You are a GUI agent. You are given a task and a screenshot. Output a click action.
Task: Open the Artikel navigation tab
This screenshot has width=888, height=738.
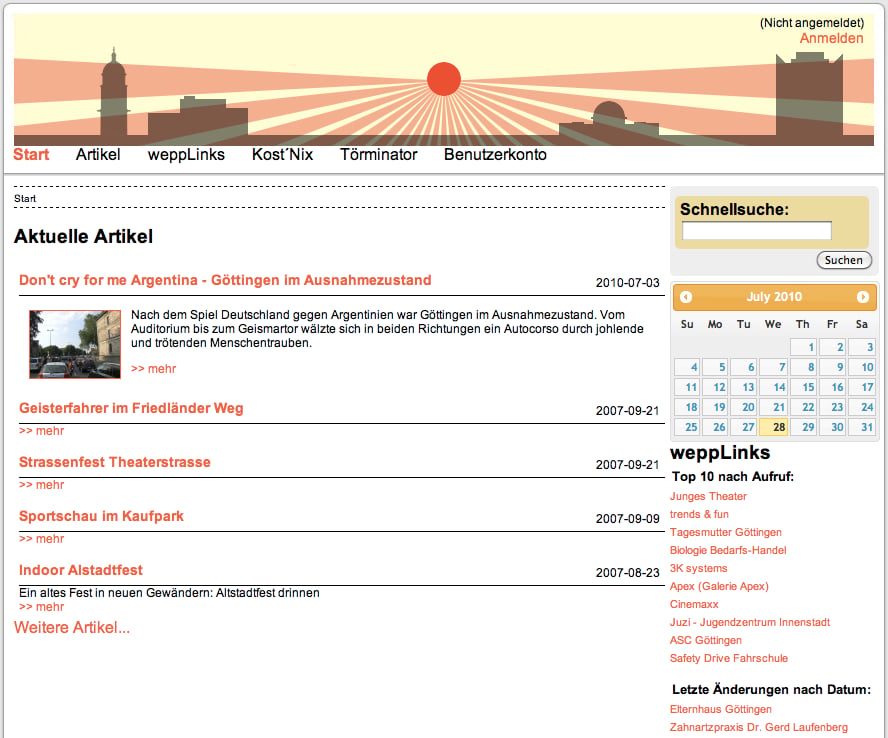click(98, 155)
